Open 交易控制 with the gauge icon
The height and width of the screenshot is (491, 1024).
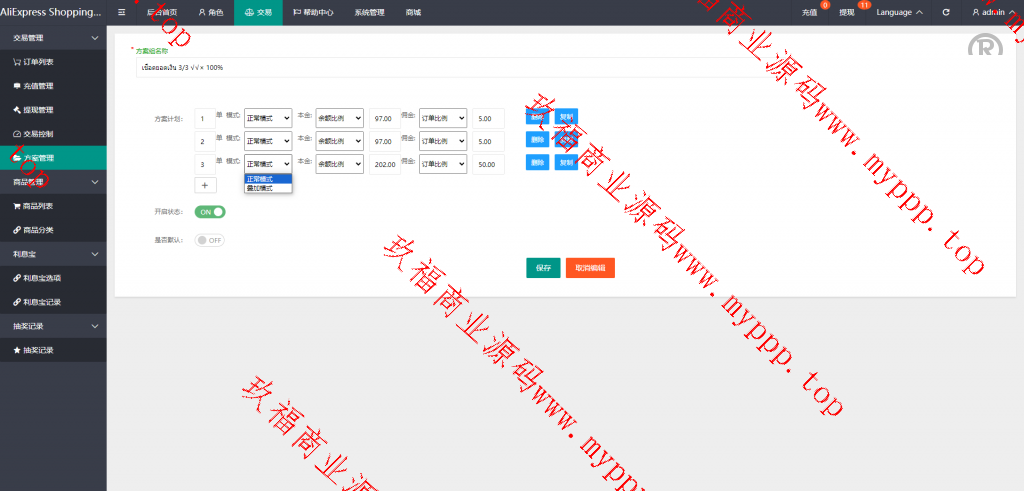coord(39,134)
